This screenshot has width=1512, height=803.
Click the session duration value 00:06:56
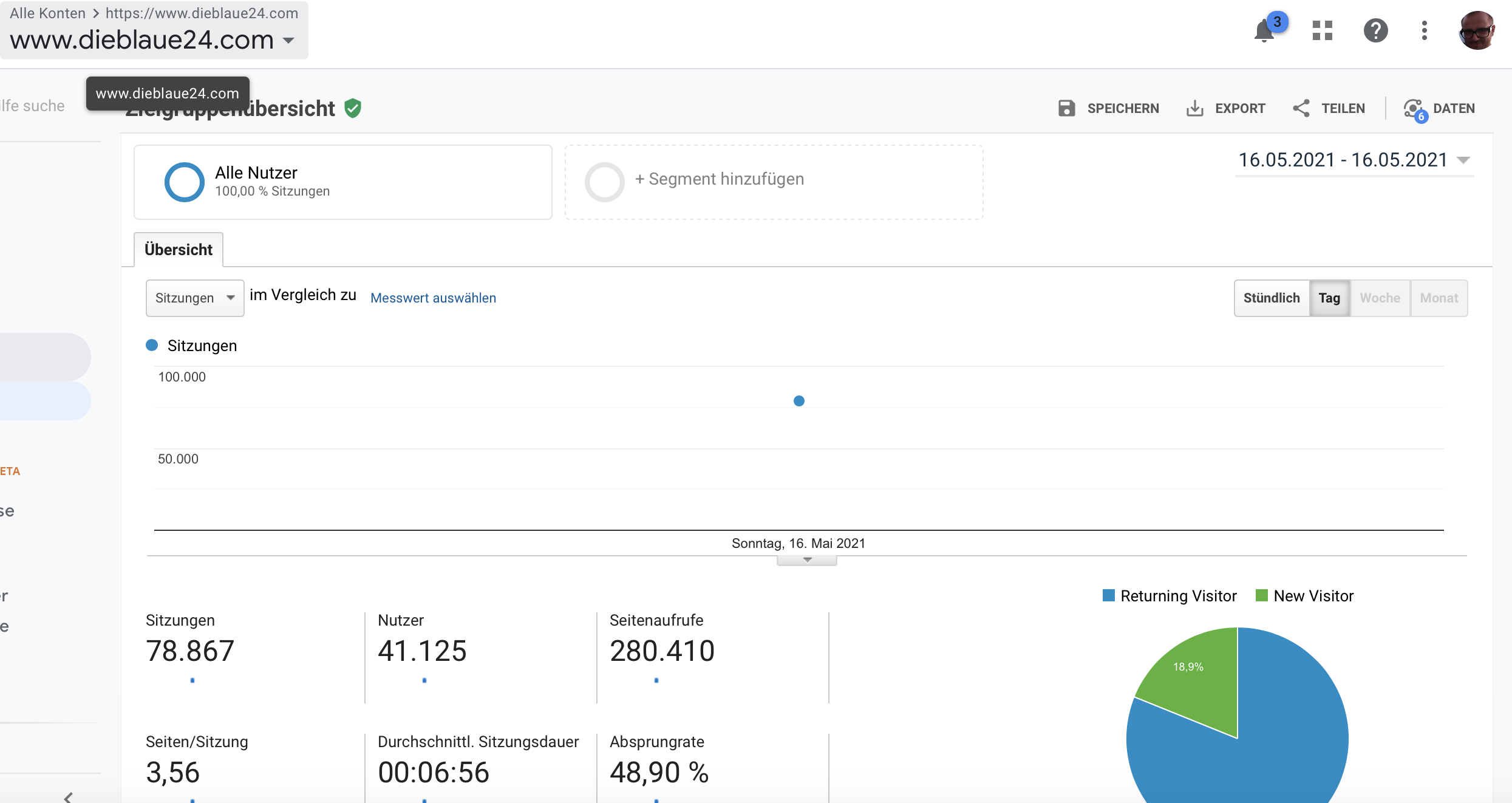(x=434, y=773)
